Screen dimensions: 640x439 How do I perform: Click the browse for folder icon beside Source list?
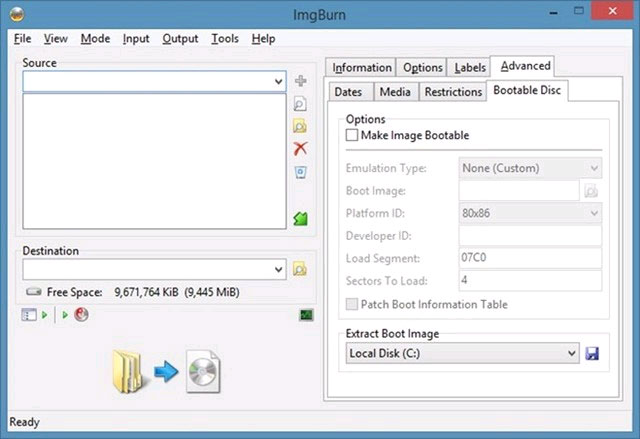pos(300,126)
